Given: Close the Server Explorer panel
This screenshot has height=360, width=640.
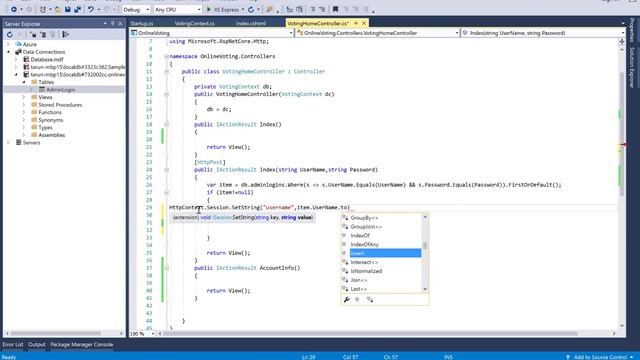Looking at the screenshot, I should pos(120,24).
